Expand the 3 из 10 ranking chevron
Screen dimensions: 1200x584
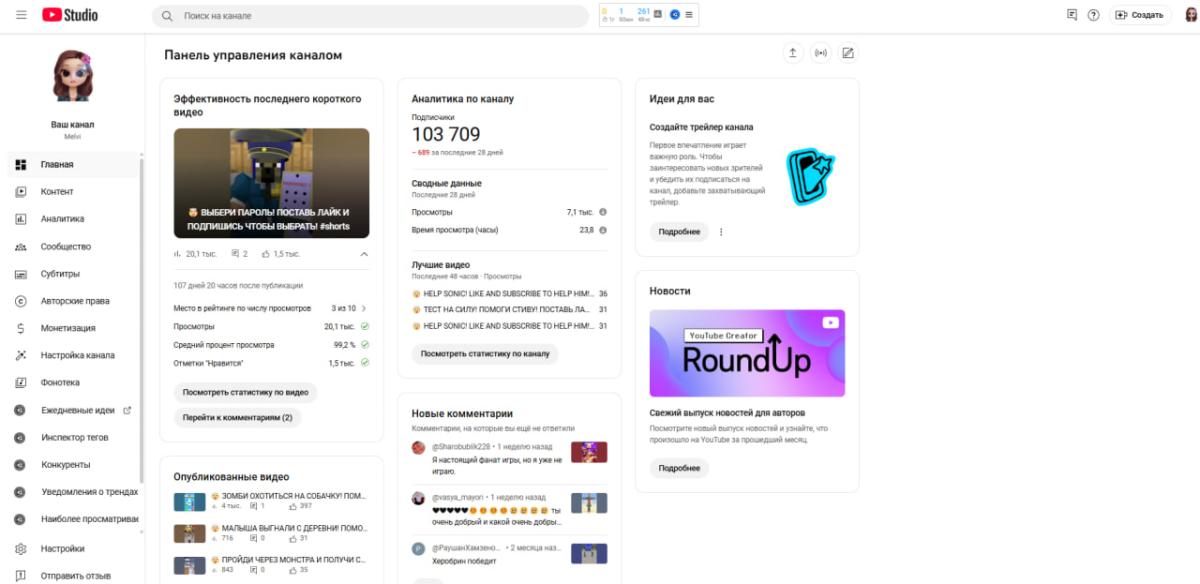tap(364, 308)
